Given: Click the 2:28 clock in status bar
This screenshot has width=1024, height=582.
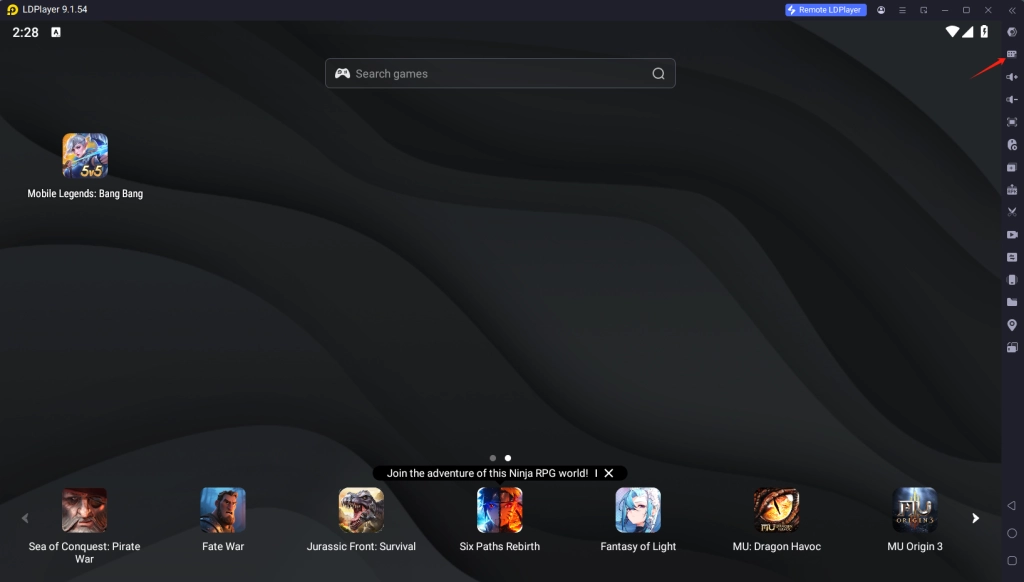Looking at the screenshot, I should [x=25, y=32].
